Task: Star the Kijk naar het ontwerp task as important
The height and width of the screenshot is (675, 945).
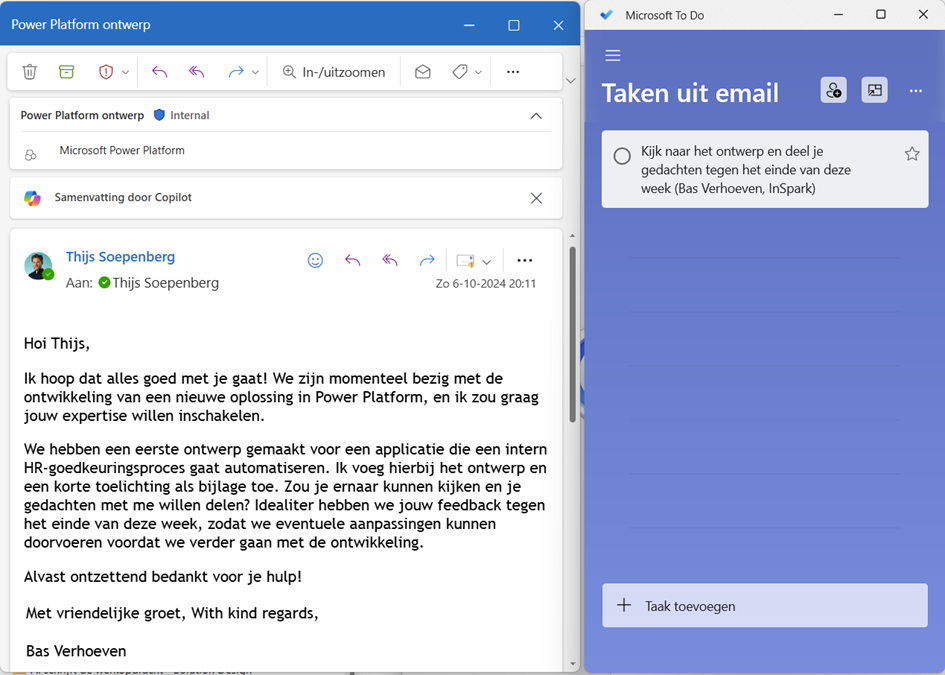Action: pos(912,154)
